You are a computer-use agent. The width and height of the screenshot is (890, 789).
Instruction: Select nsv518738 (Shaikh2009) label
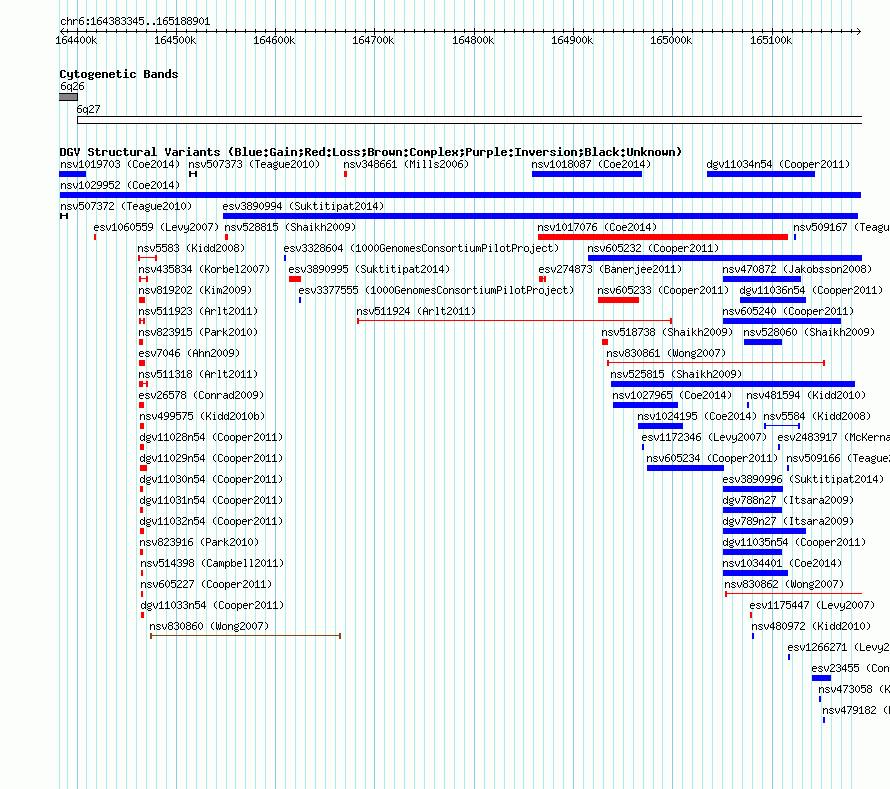pyautogui.click(x=668, y=332)
